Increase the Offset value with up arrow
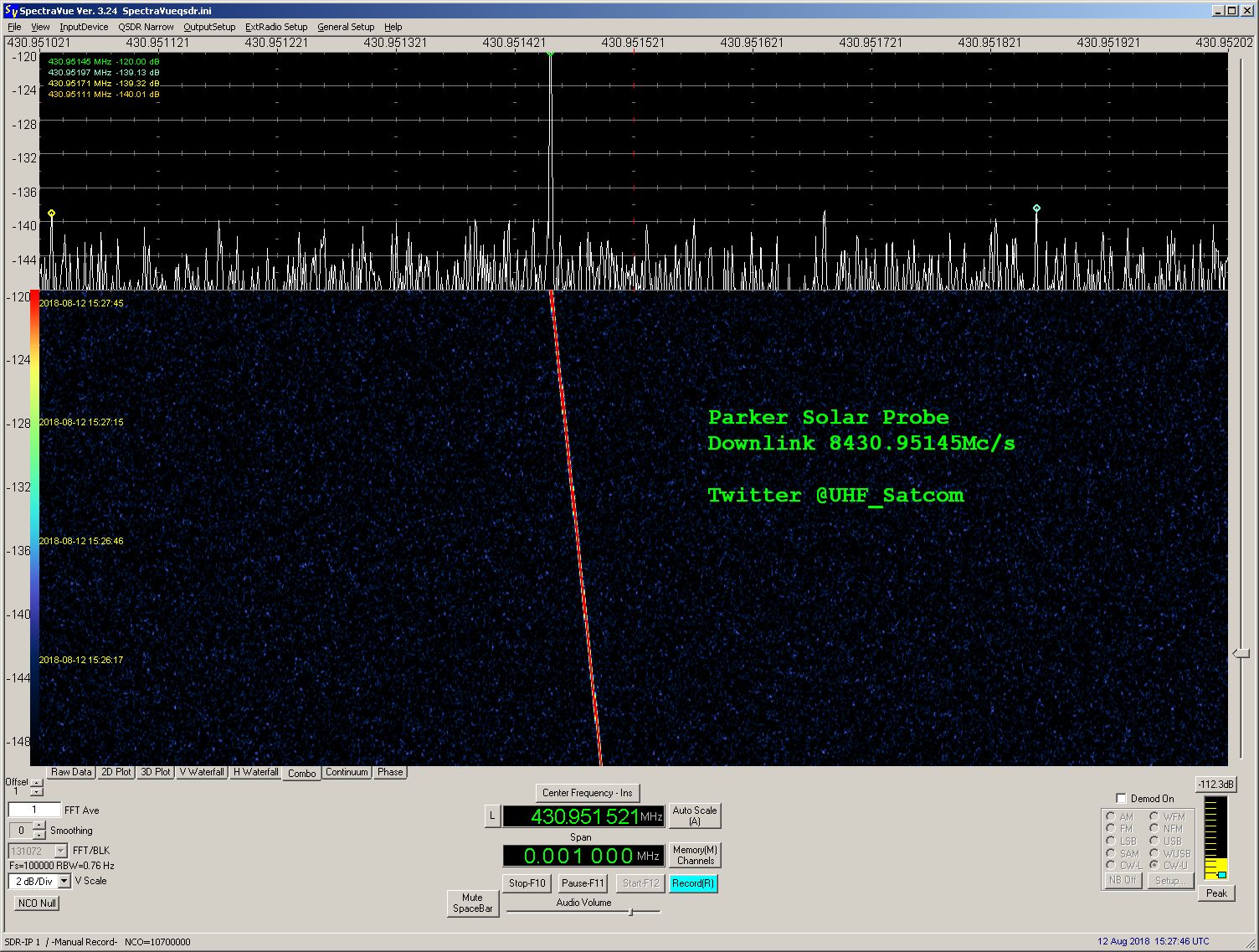This screenshot has width=1259, height=952. point(36,783)
